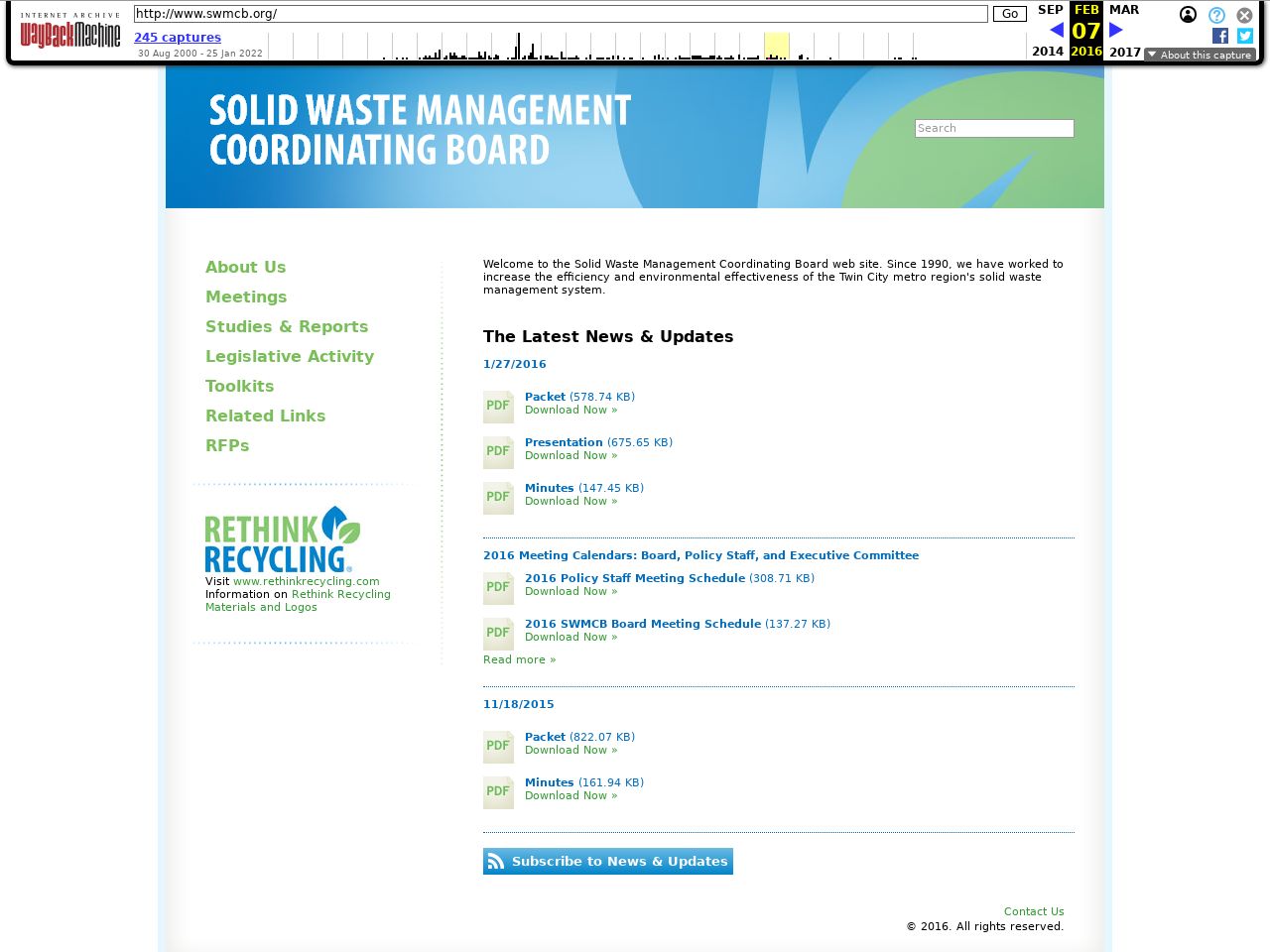The height and width of the screenshot is (952, 1270).
Task: Open the Wayback user account icon
Action: (1188, 15)
